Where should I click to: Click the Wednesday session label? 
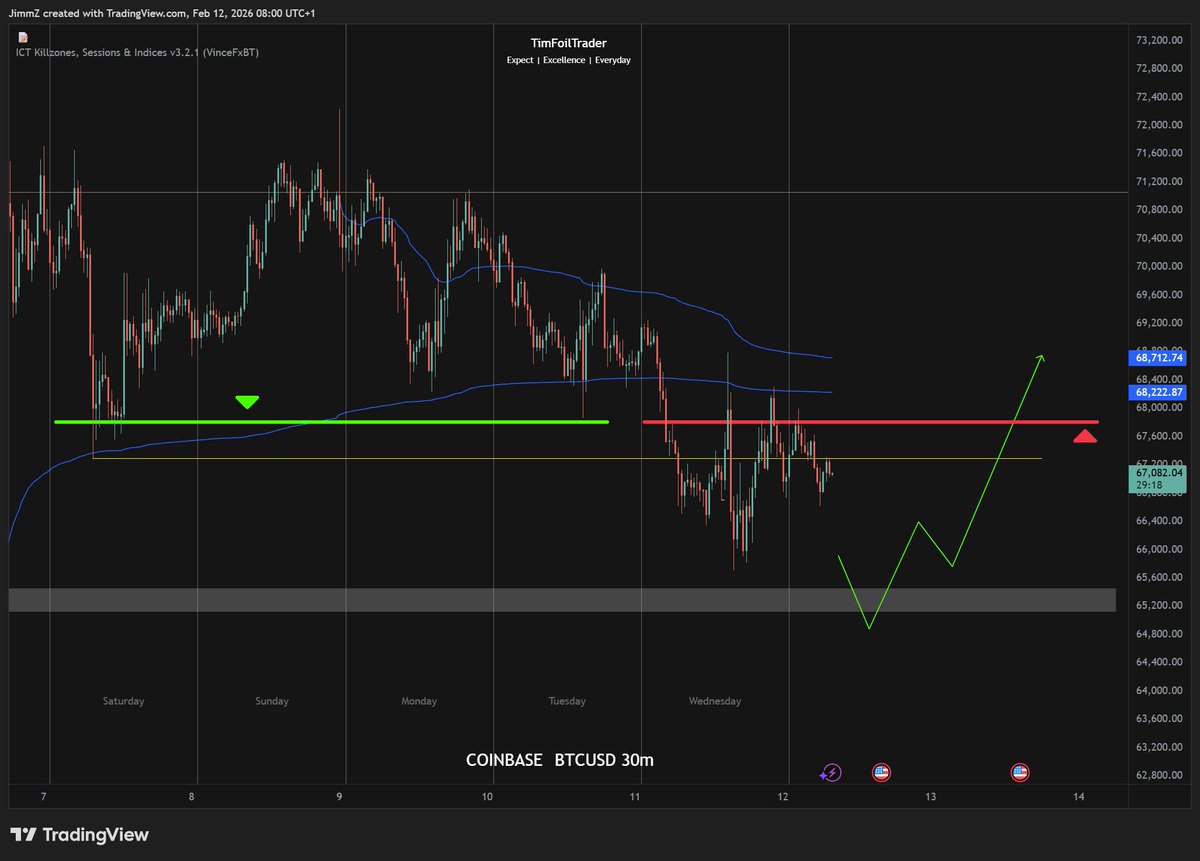[x=714, y=701]
